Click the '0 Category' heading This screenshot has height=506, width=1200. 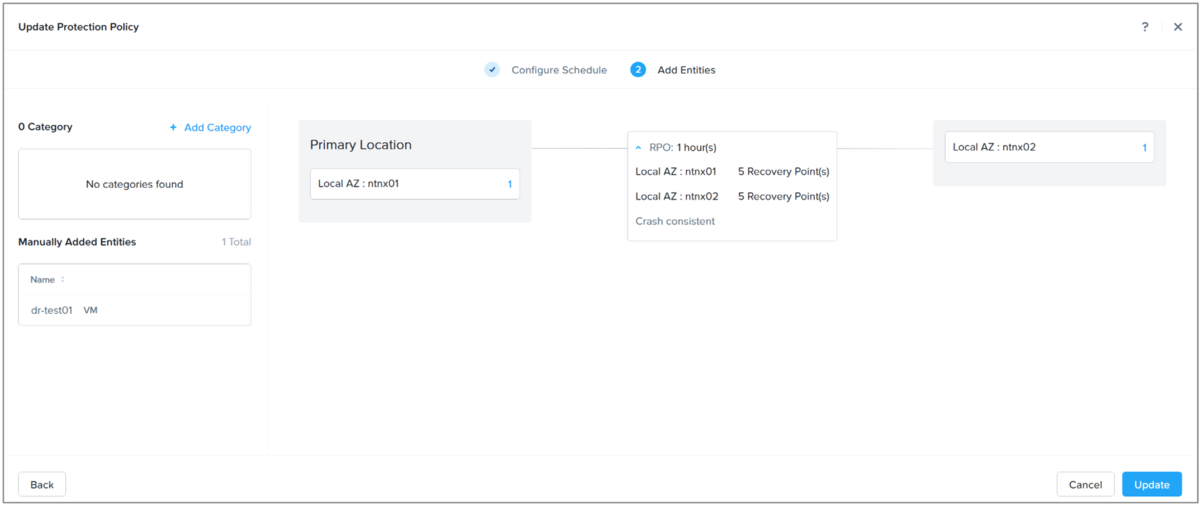click(x=45, y=127)
